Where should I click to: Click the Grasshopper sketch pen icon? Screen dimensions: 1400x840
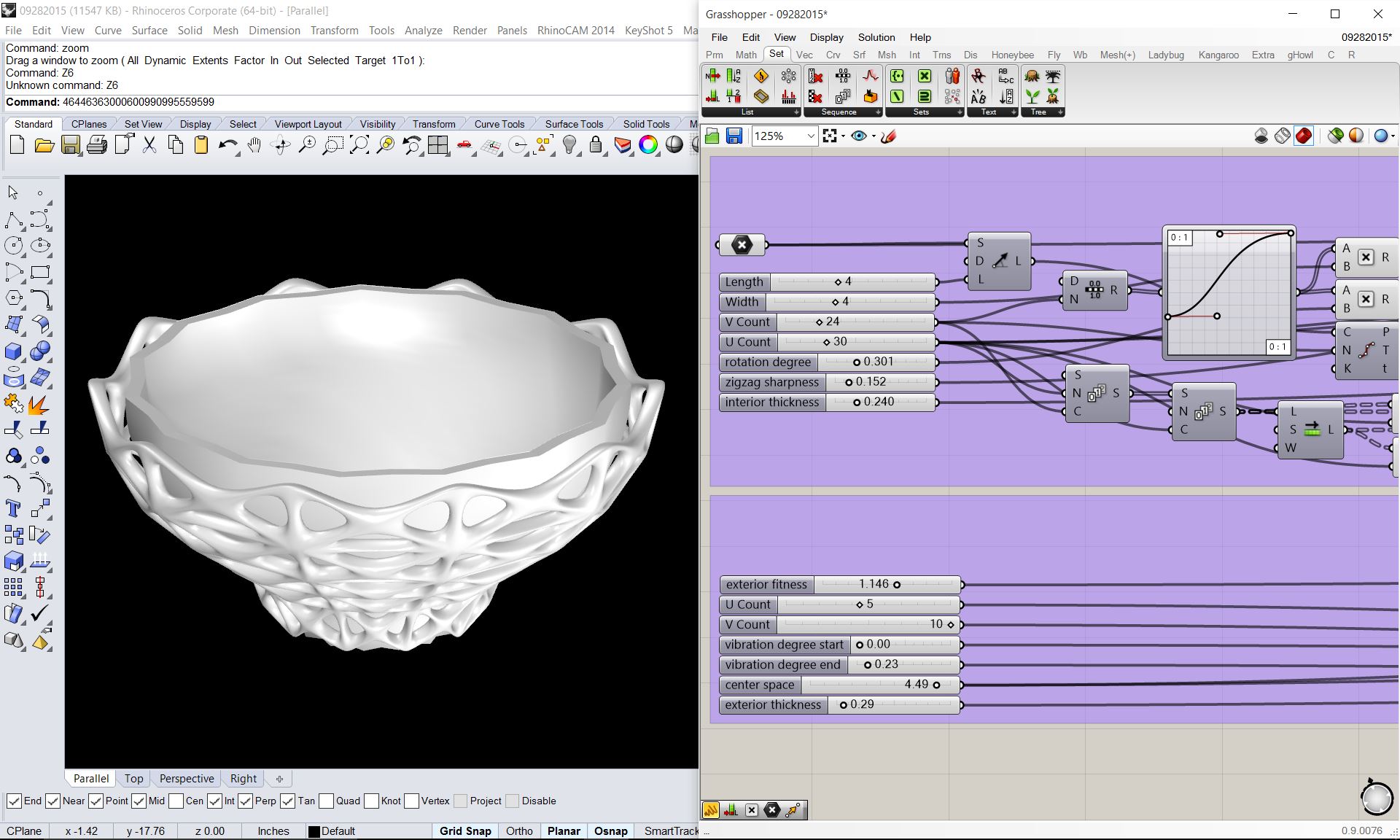(888, 136)
